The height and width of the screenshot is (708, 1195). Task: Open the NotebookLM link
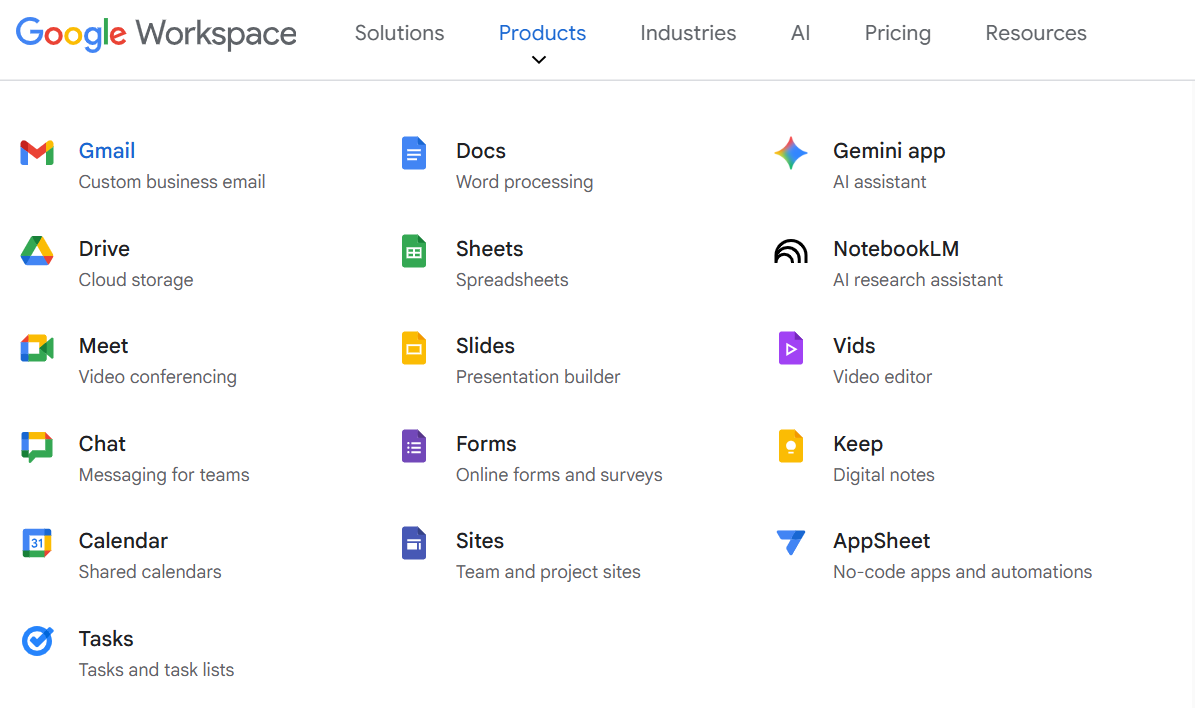pos(896,248)
